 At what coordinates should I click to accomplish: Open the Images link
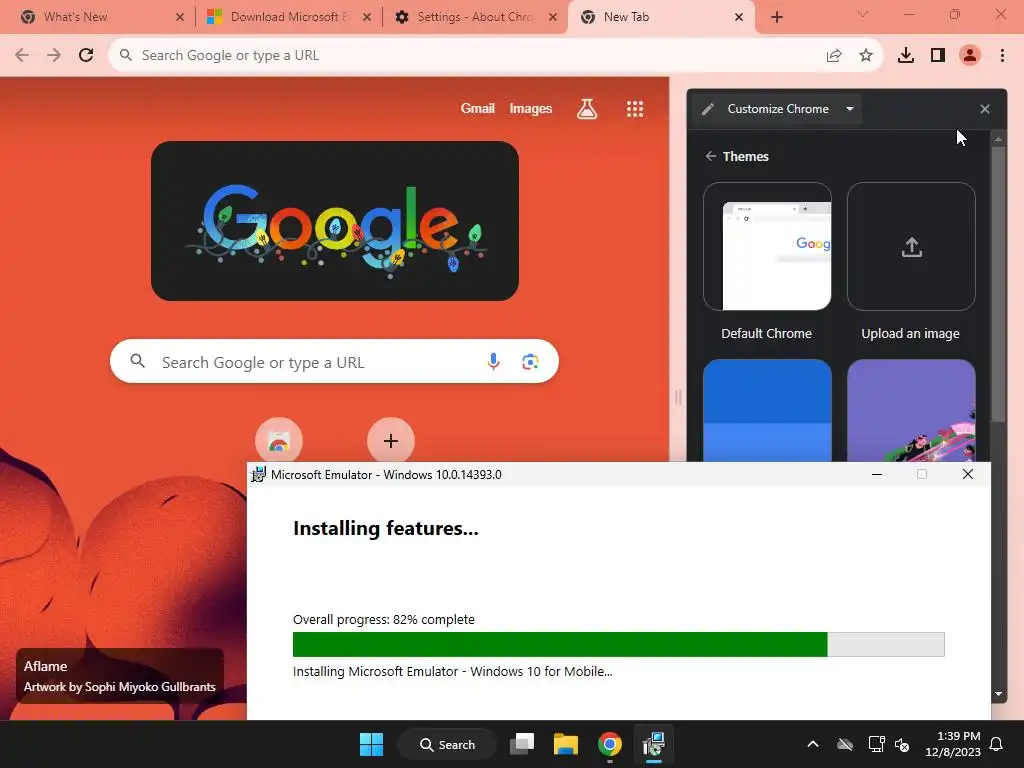click(530, 108)
